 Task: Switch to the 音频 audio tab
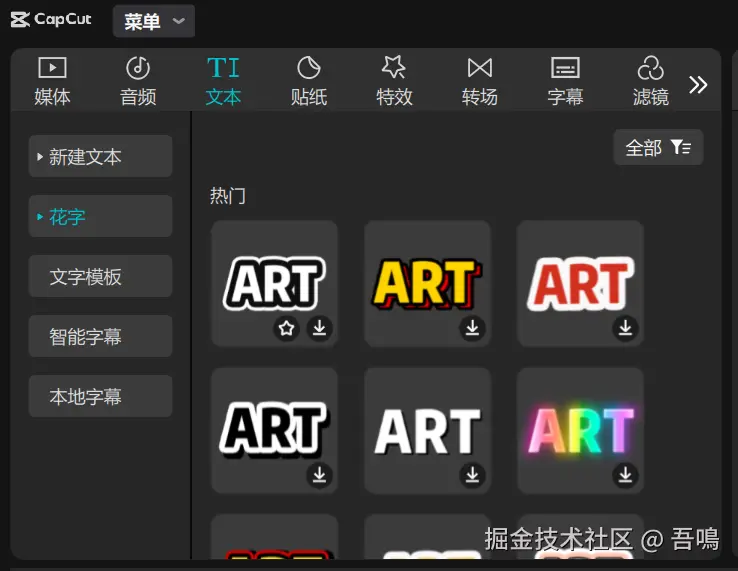click(138, 81)
